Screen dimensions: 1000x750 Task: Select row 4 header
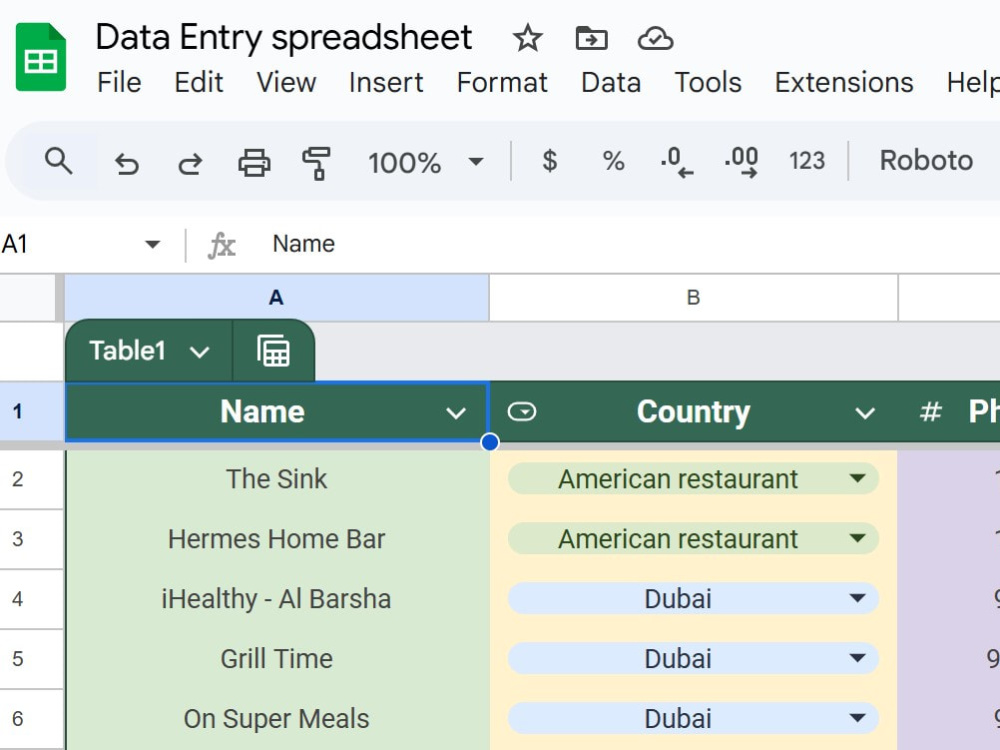pos(31,599)
